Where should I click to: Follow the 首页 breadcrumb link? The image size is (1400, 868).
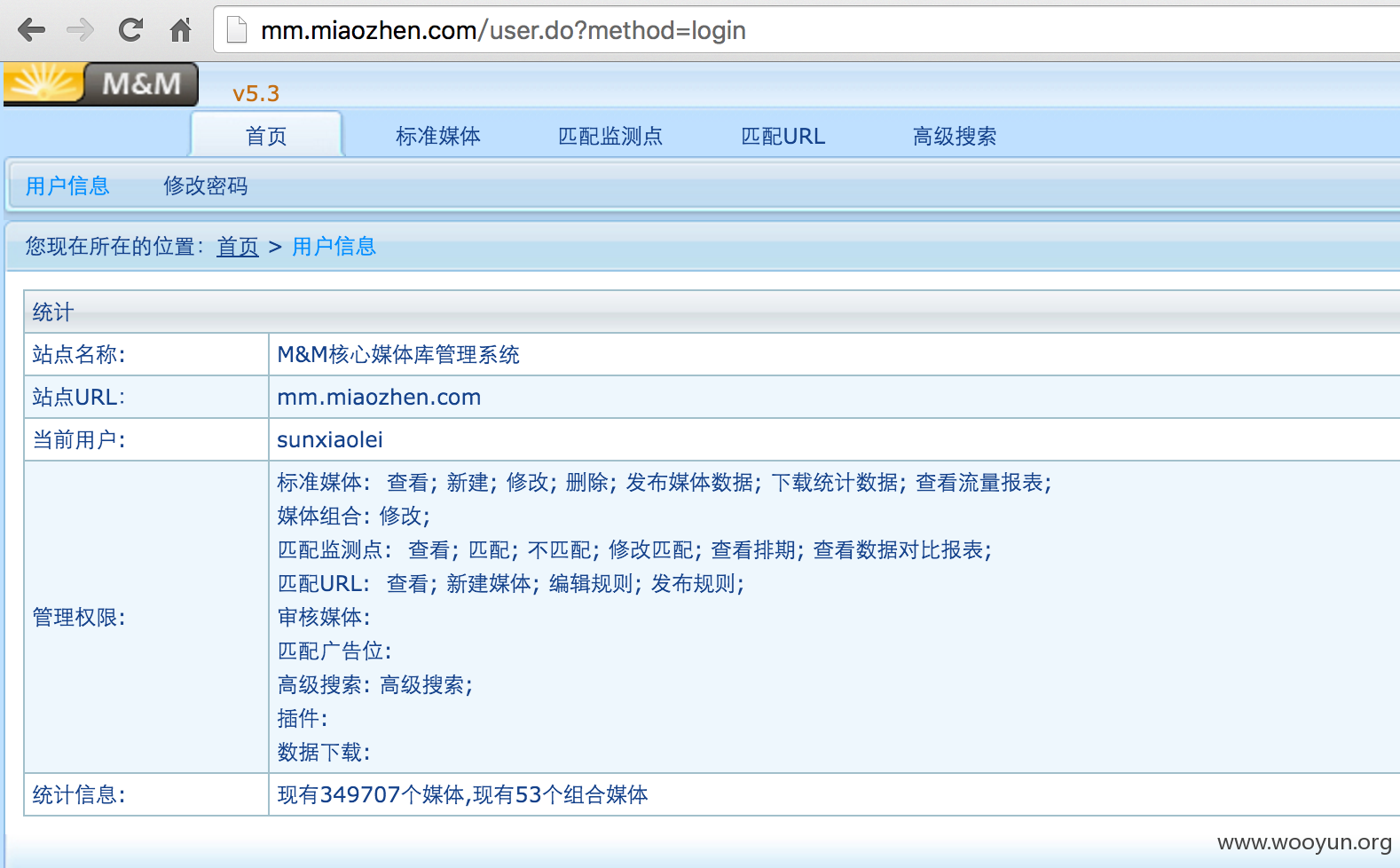tap(238, 247)
